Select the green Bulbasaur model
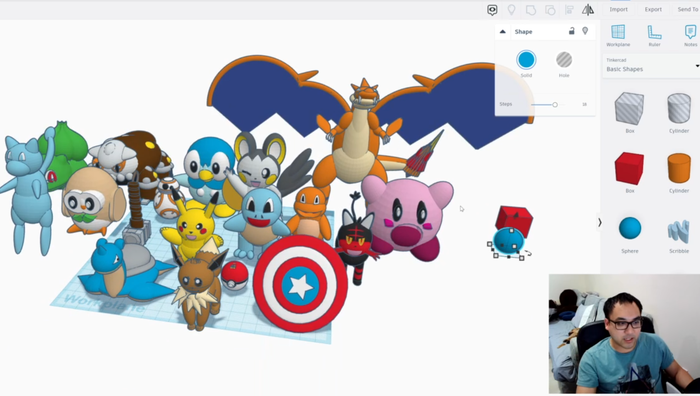700x396 pixels. click(x=65, y=150)
